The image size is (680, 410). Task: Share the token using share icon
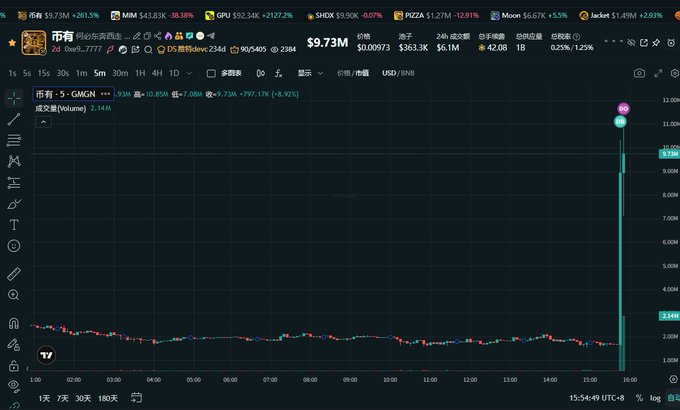tap(158, 36)
